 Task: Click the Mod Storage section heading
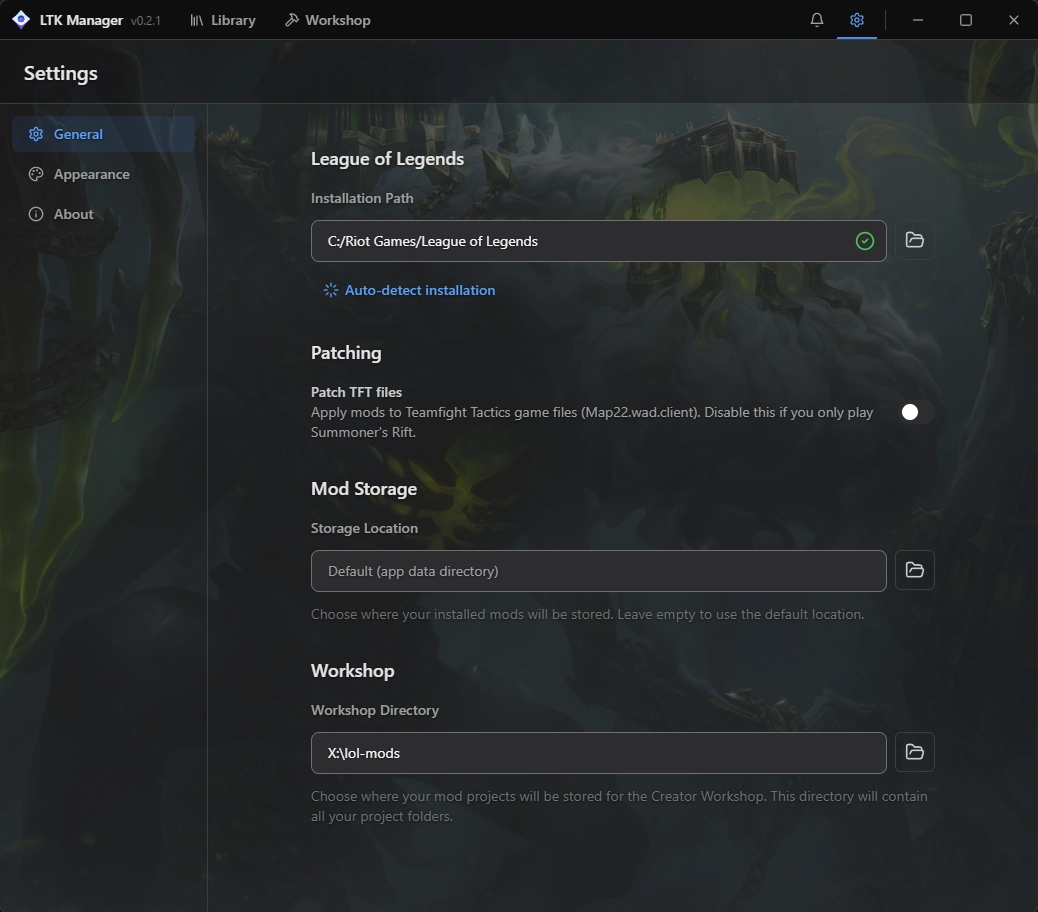click(364, 489)
